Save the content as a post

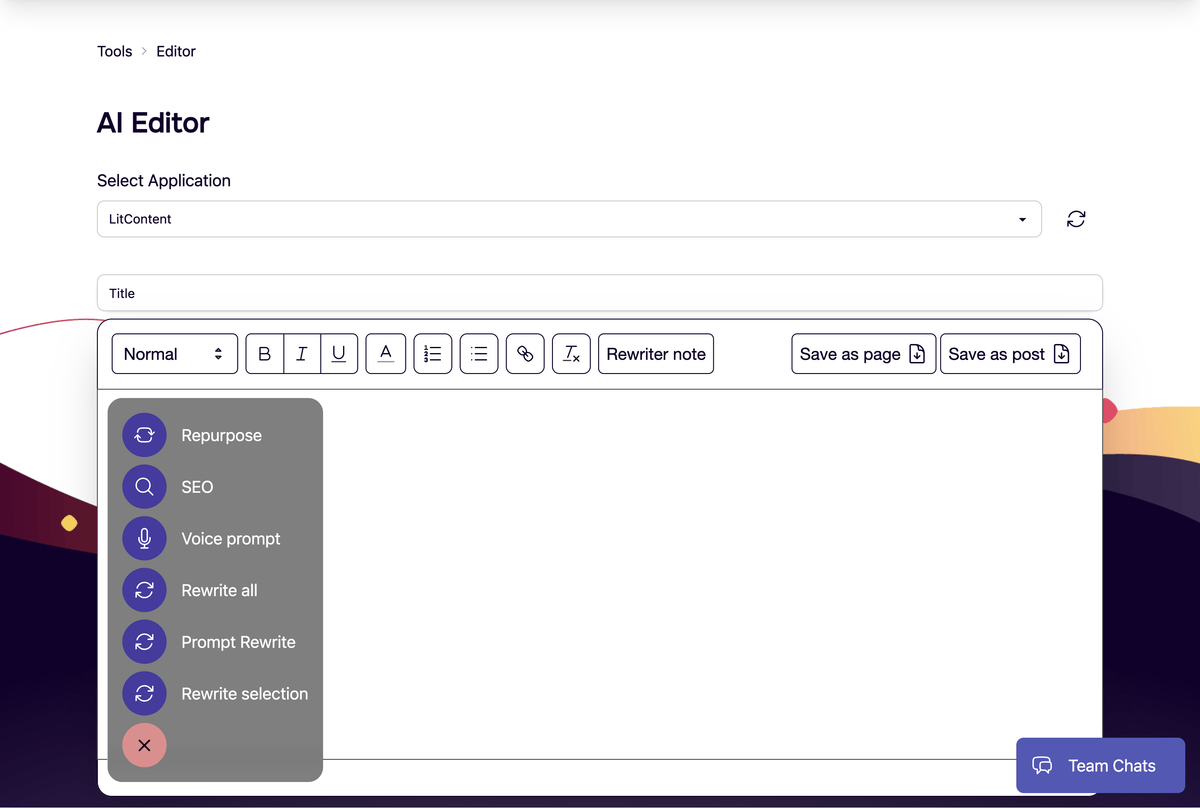[1010, 353]
